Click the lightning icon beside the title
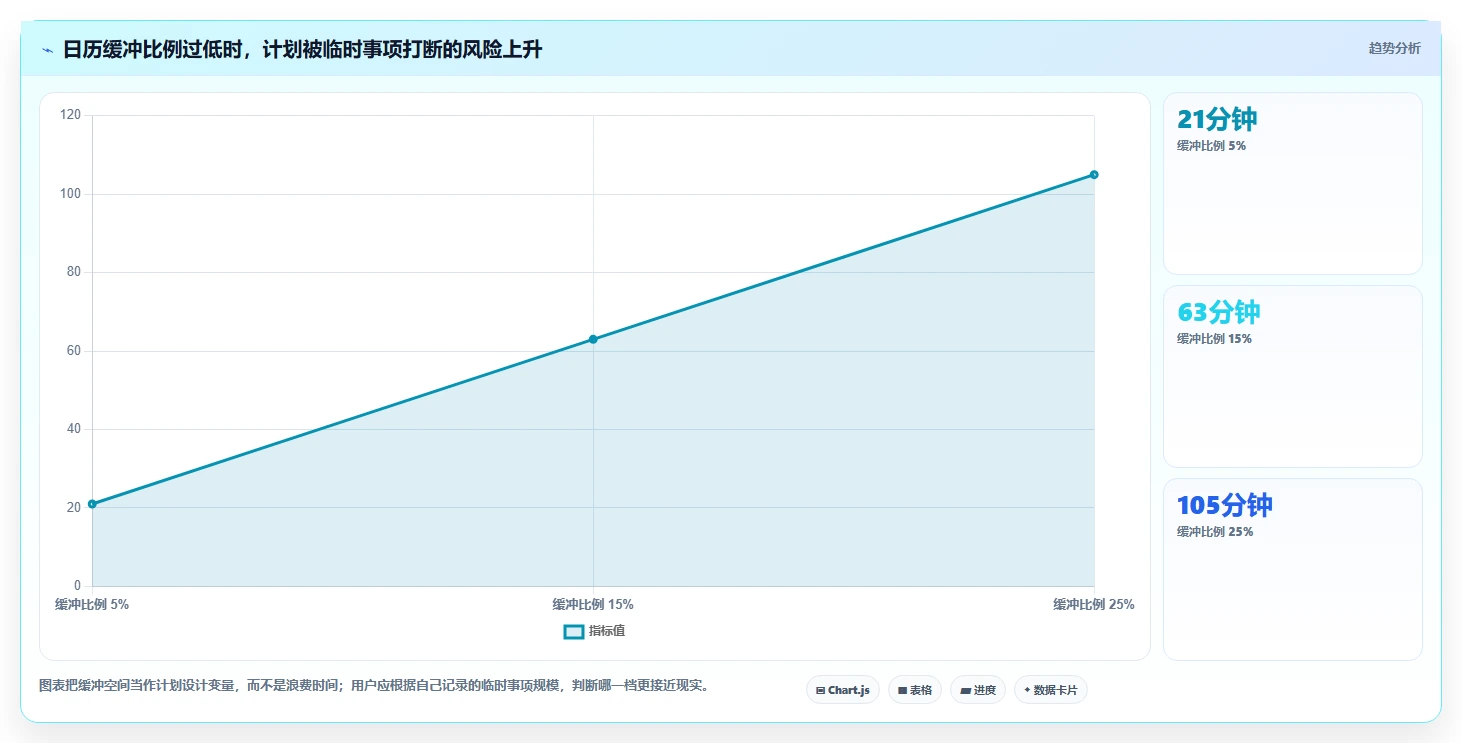Image resolution: width=1462 pixels, height=743 pixels. (48, 50)
